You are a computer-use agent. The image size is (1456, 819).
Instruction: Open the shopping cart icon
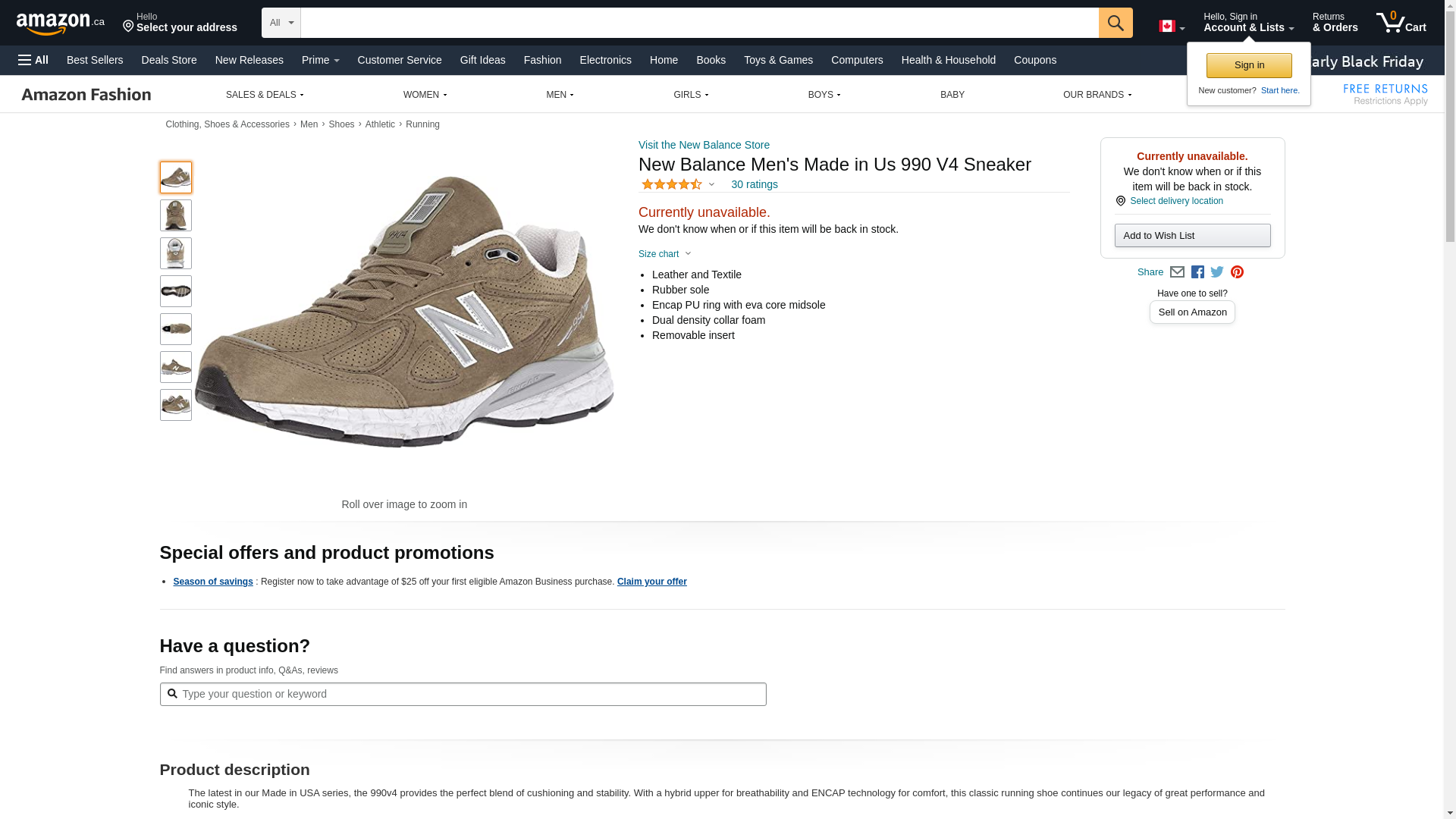(x=1401, y=23)
